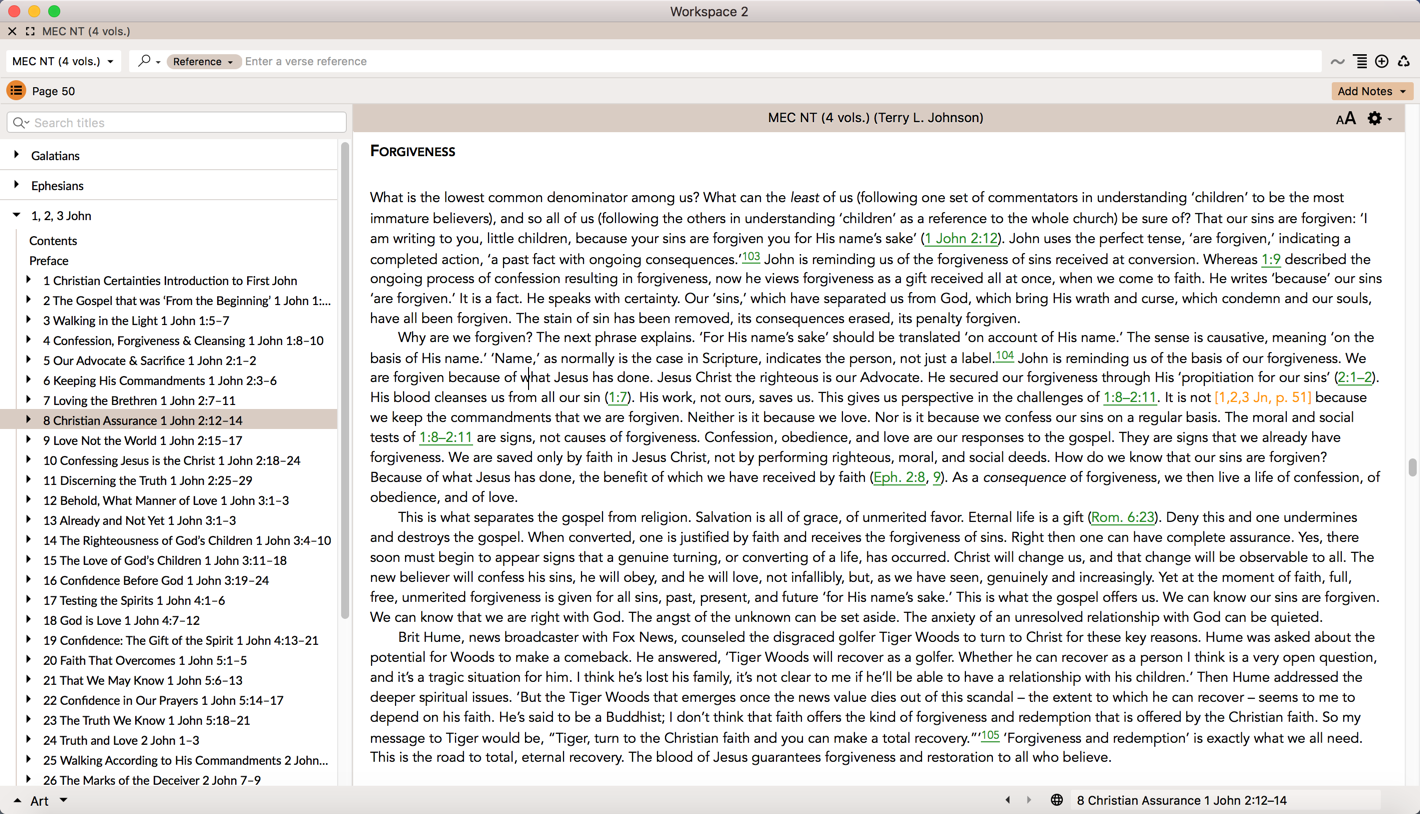The width and height of the screenshot is (1420, 814).
Task: Click the 1:8–2:11 link after 'challenges of'
Action: pyautogui.click(x=1129, y=397)
